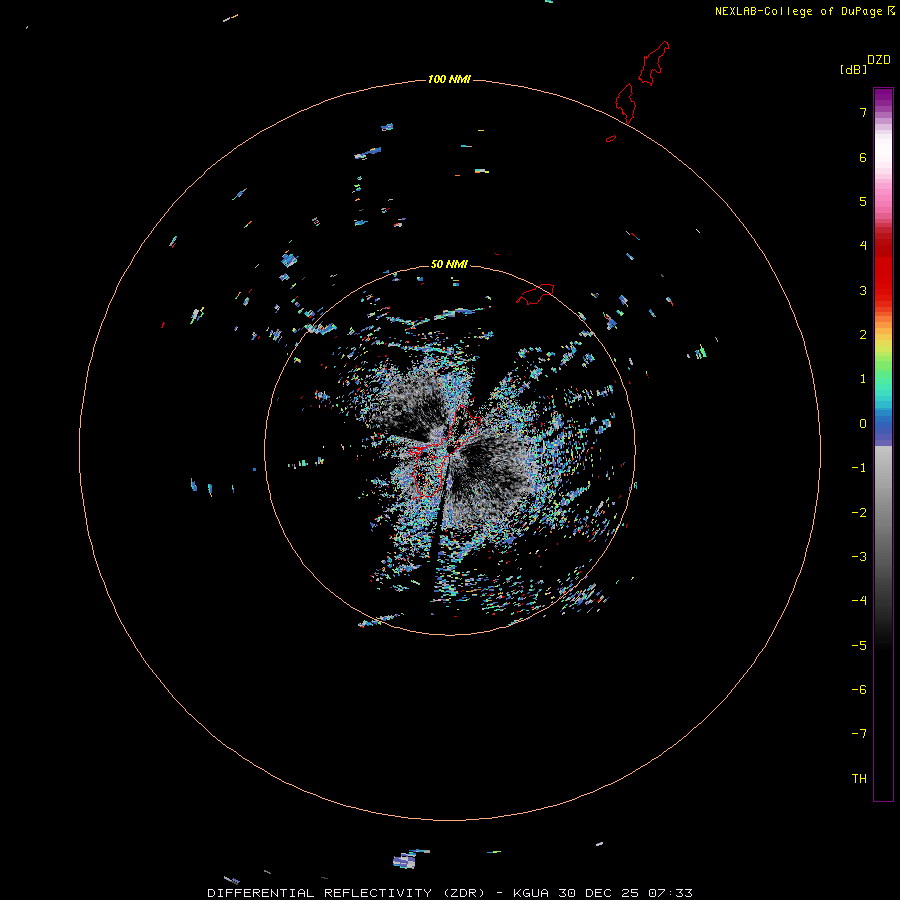Click the red band of the color bar
This screenshot has height=900, width=900.
coord(883,264)
